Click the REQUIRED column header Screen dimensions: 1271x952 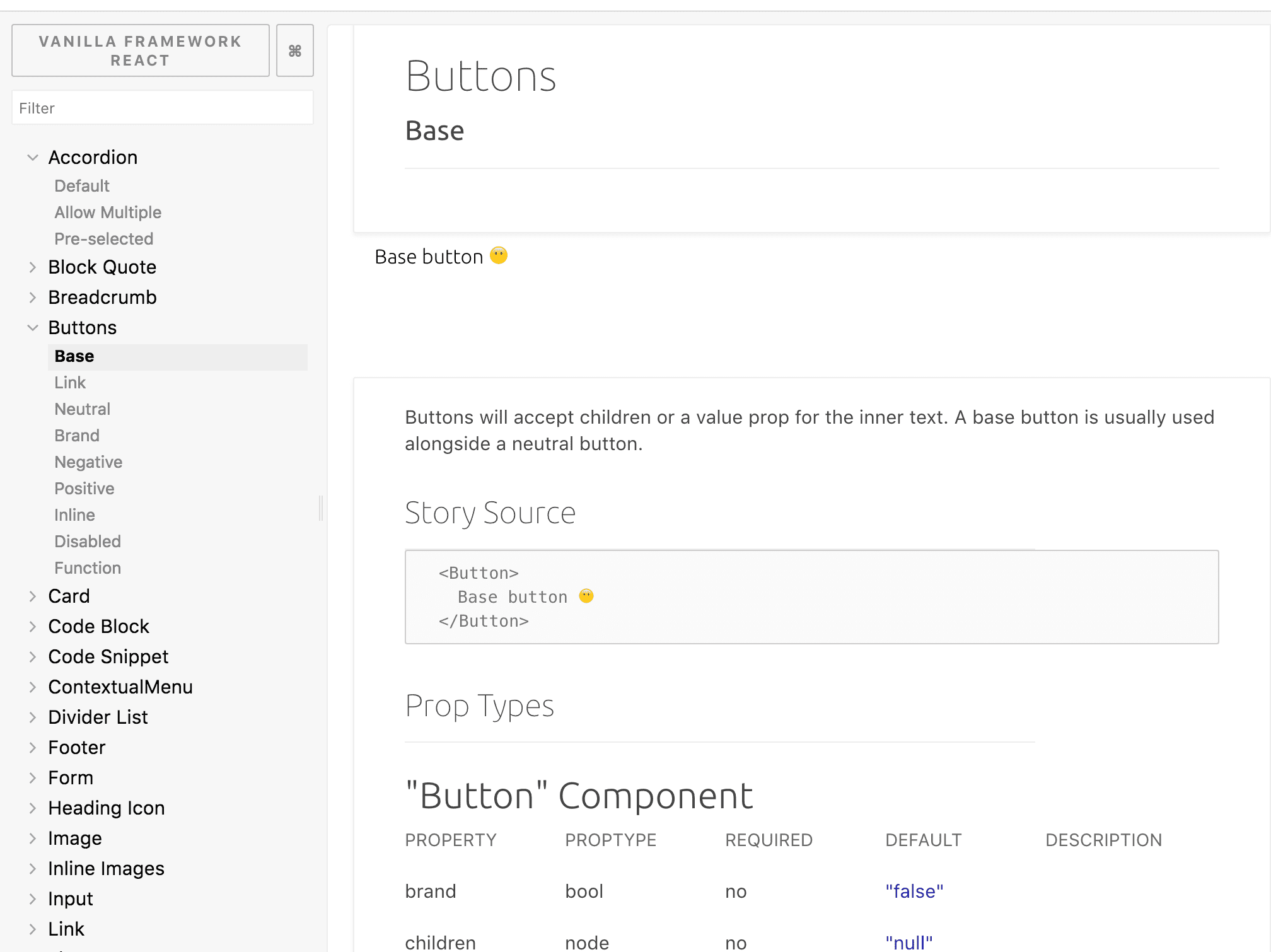[769, 840]
